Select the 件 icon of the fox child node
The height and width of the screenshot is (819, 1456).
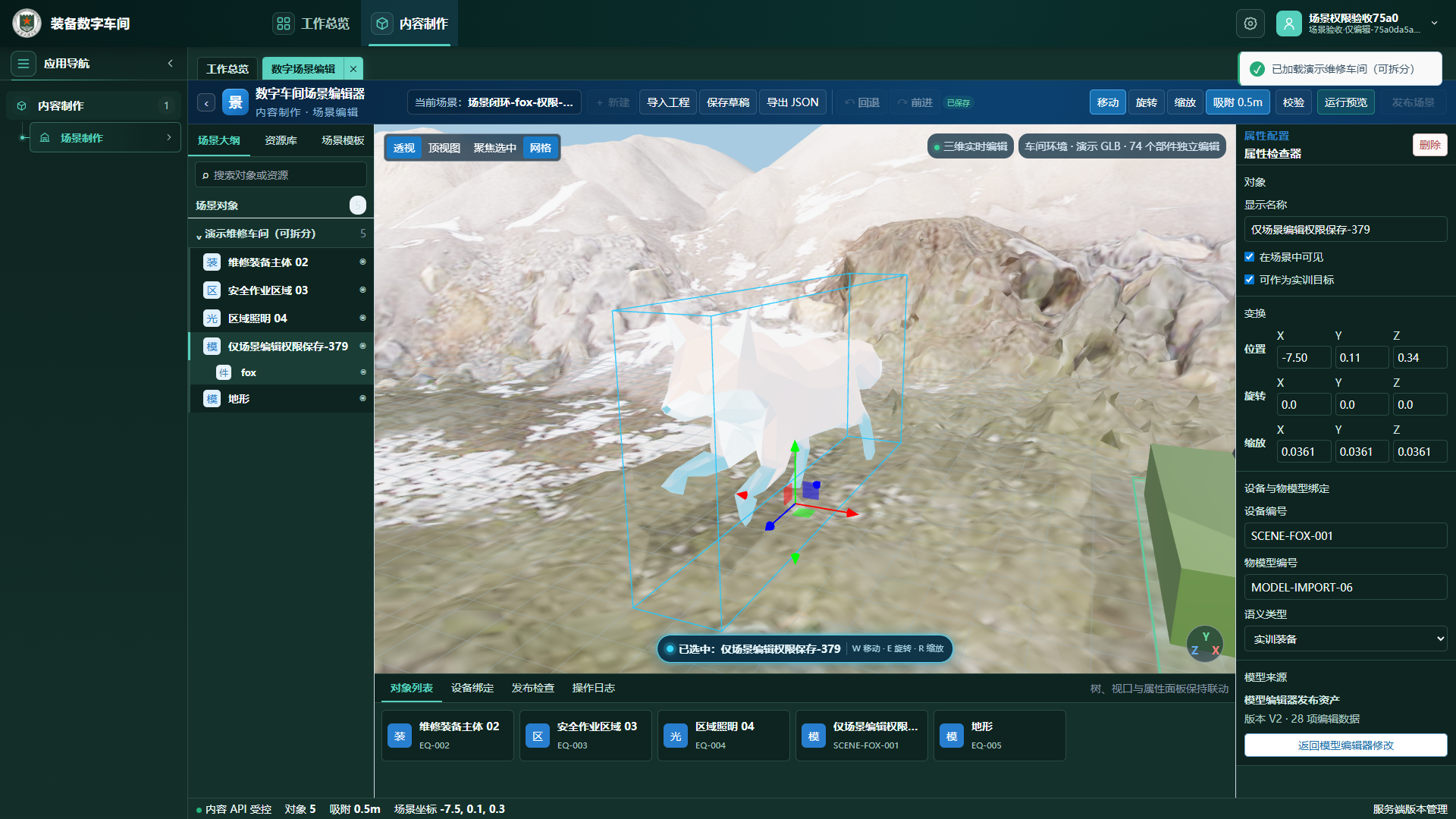pyautogui.click(x=224, y=372)
